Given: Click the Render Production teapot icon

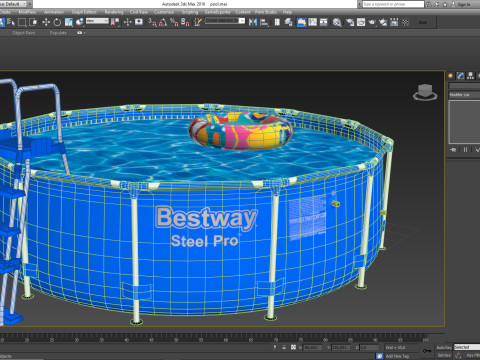Looking at the screenshot, I should coord(372,22).
